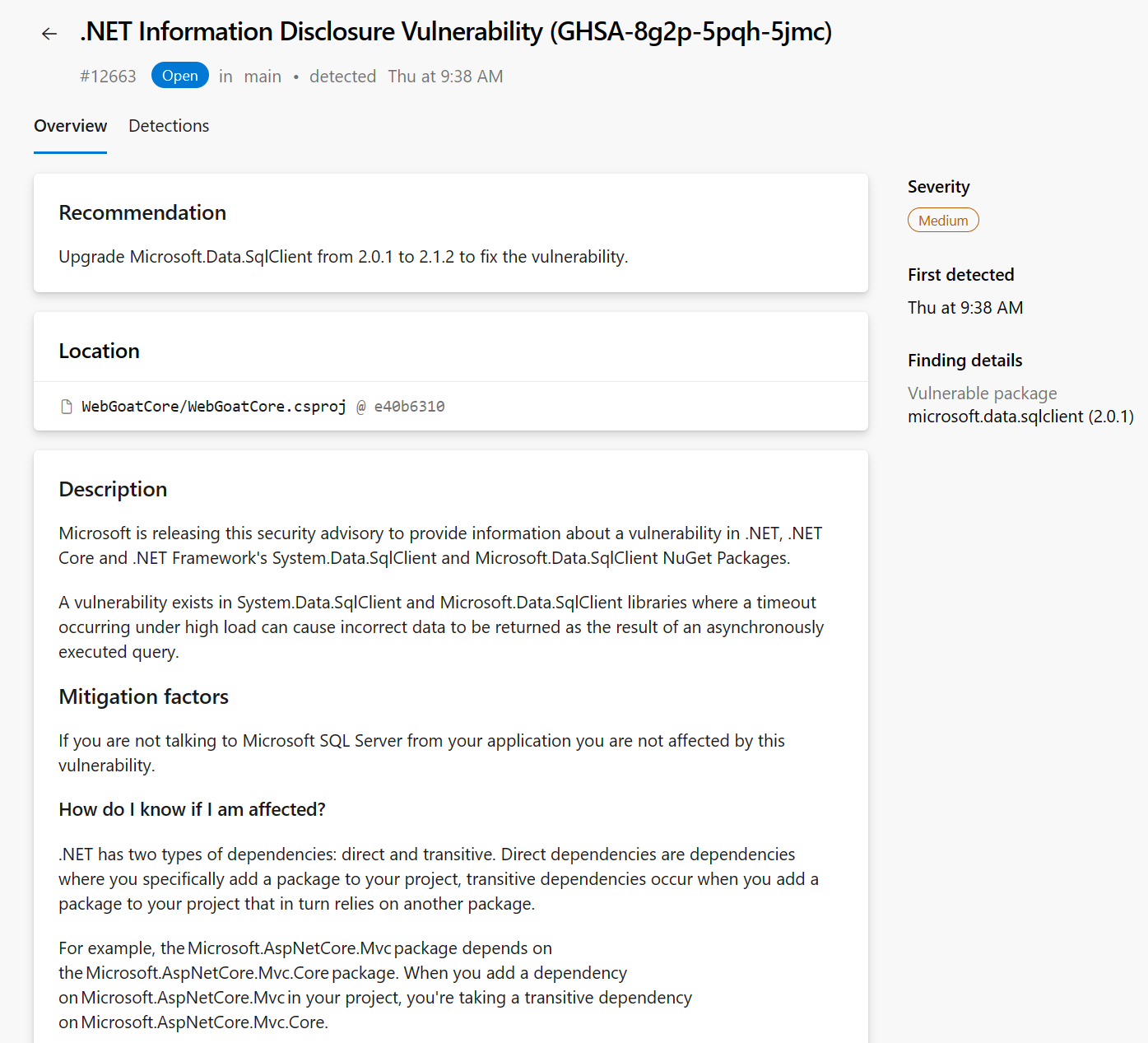Open the WebGoatCore/WebGoatCore.csproj file link
Screen dimensions: 1148x1043
pos(214,407)
